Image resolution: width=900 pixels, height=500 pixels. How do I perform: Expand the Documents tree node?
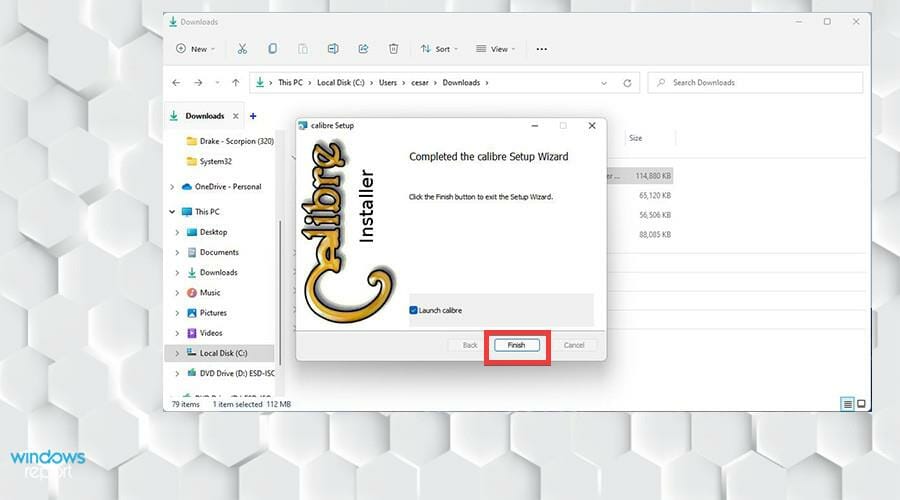(x=177, y=253)
